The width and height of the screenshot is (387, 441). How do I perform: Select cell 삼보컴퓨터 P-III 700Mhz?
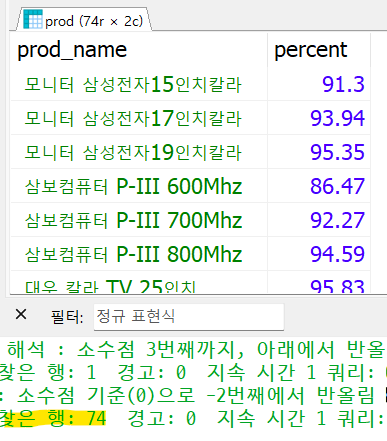(x=139, y=220)
